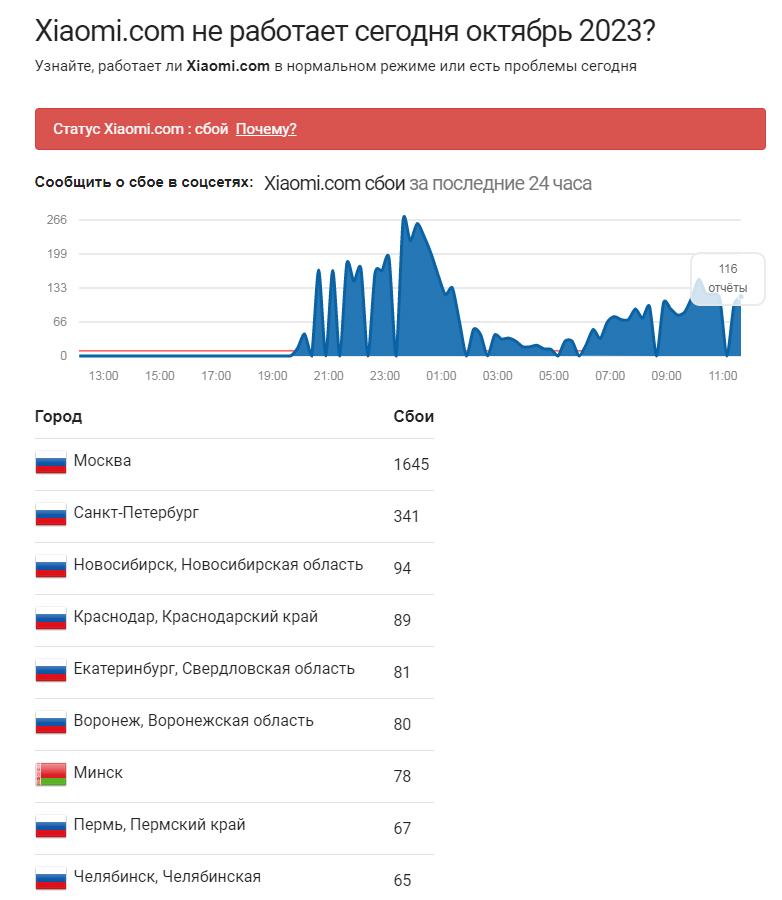
Task: Click the 1645 outage count
Action: click(412, 464)
